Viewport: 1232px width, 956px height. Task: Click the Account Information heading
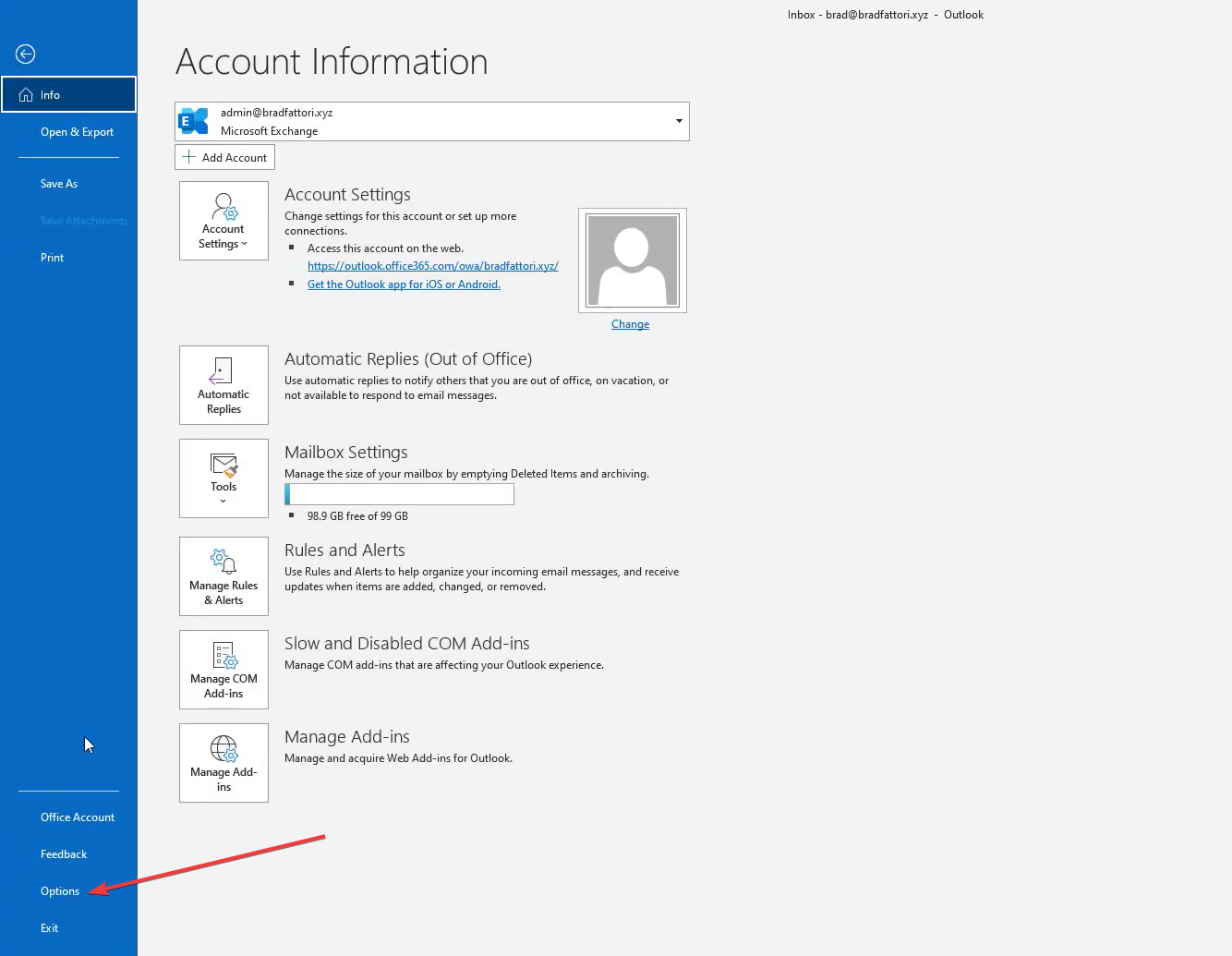pos(332,62)
